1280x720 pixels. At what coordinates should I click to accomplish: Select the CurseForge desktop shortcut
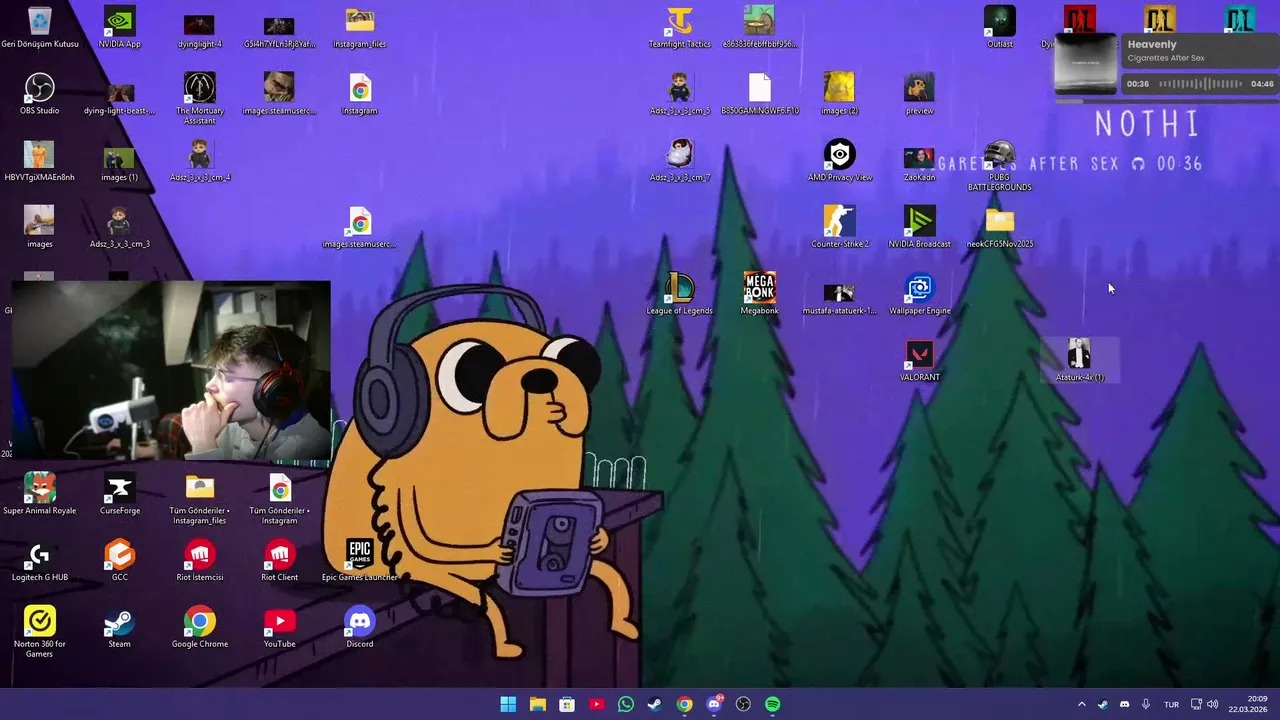[x=119, y=494]
